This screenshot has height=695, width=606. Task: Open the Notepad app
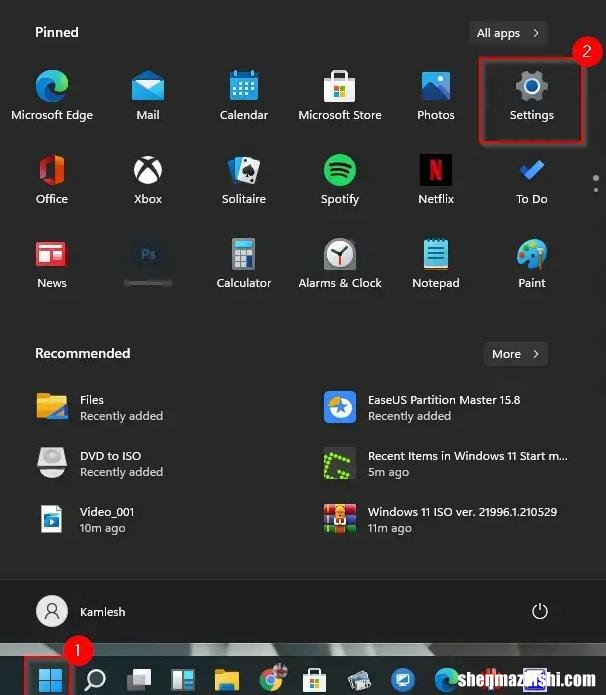click(x=436, y=264)
